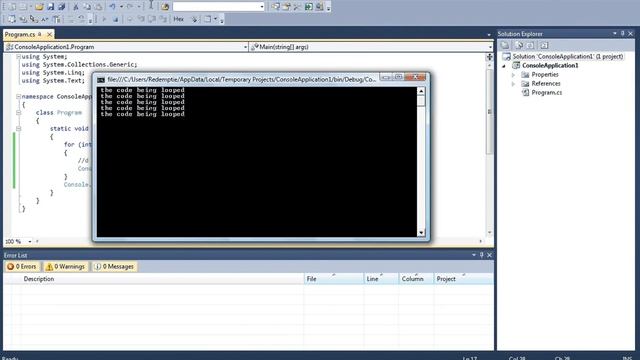640x360 pixels.
Task: Click the Save disk icon in toolbar
Action: (51, 7)
